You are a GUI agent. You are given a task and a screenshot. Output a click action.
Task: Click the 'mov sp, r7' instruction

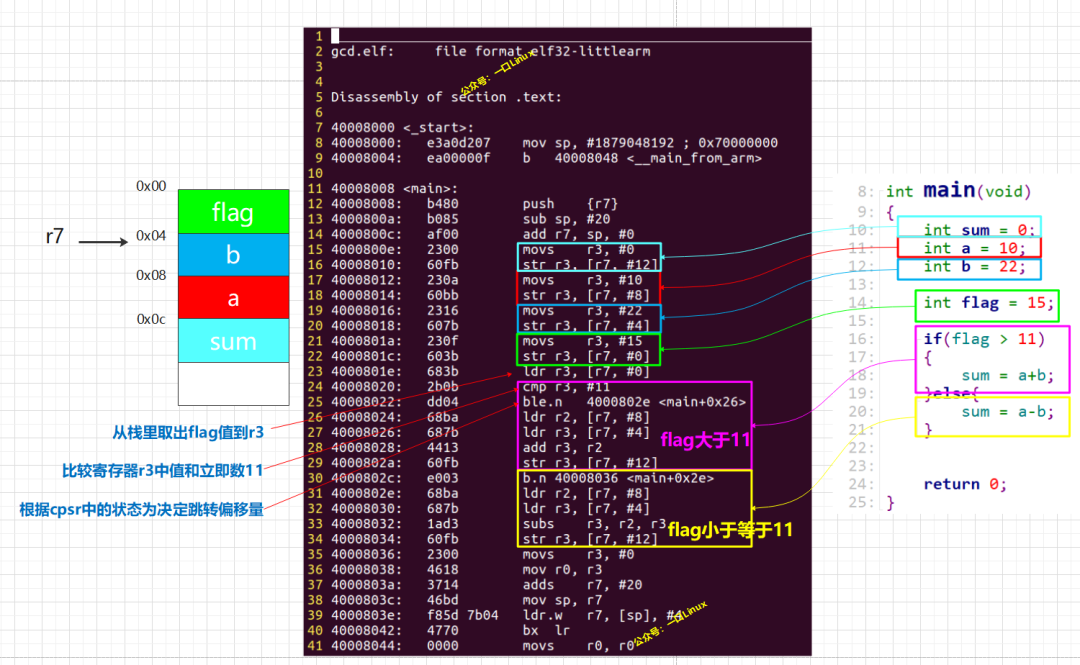pyautogui.click(x=562, y=600)
